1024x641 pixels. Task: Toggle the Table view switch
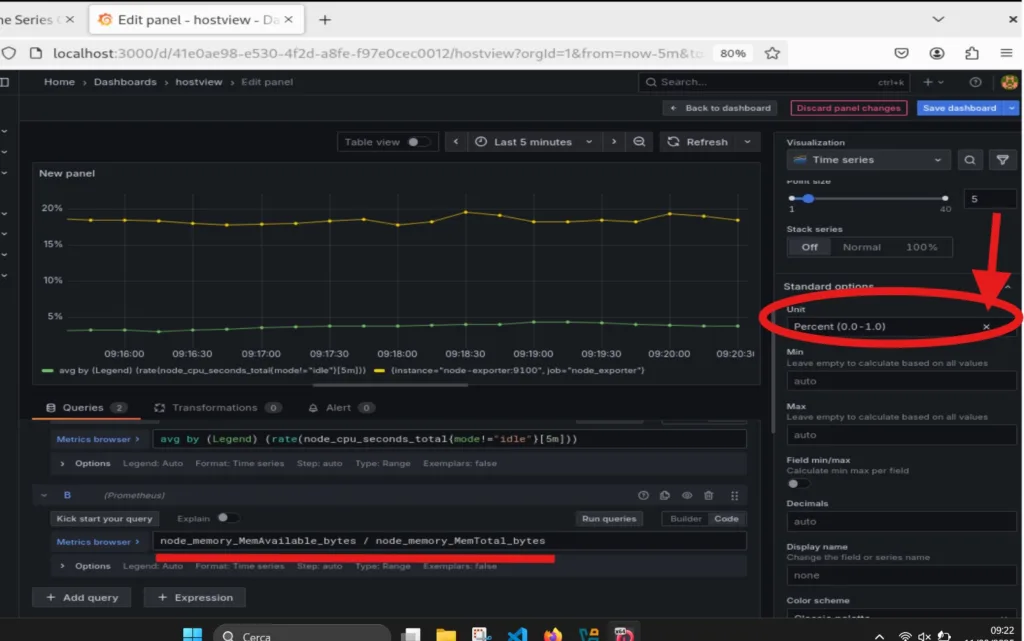[x=418, y=142]
